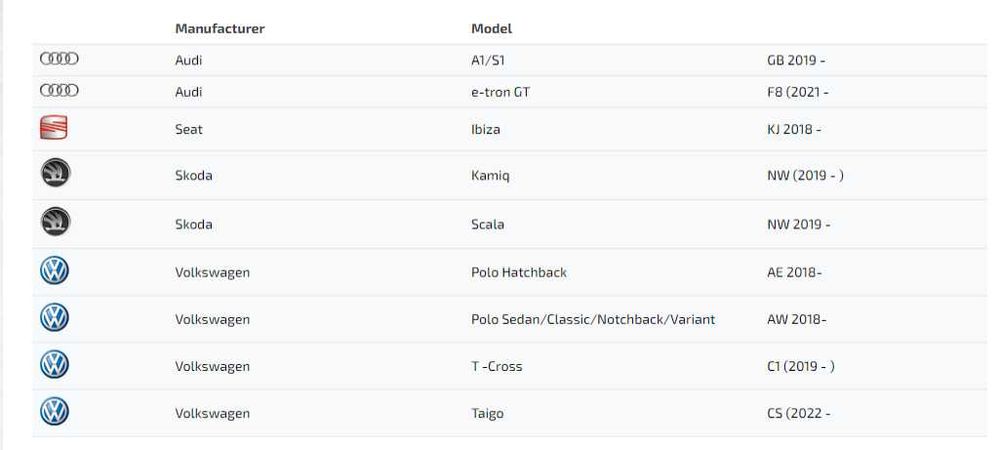Click the Audi logo beside e-tron GT
The image size is (1000, 450).
58,92
